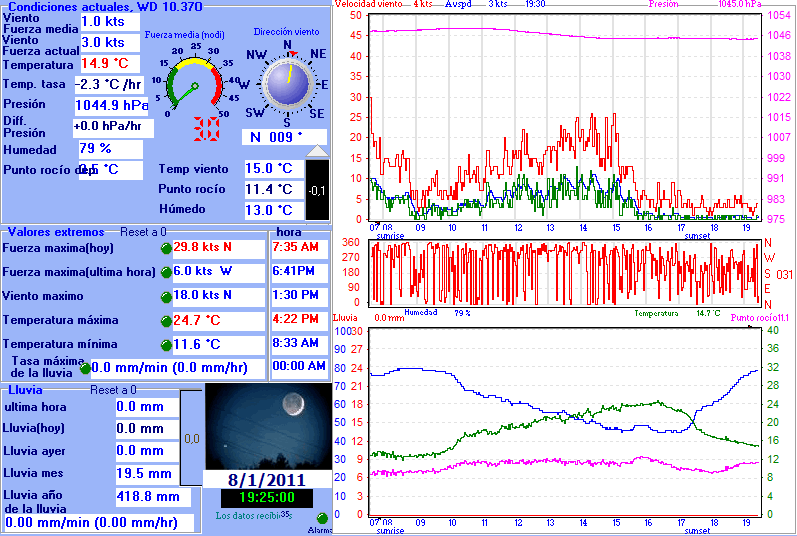Screen dimensions: 797x536
Task: Click the white up-arrow above trend box
Action: coord(316,150)
